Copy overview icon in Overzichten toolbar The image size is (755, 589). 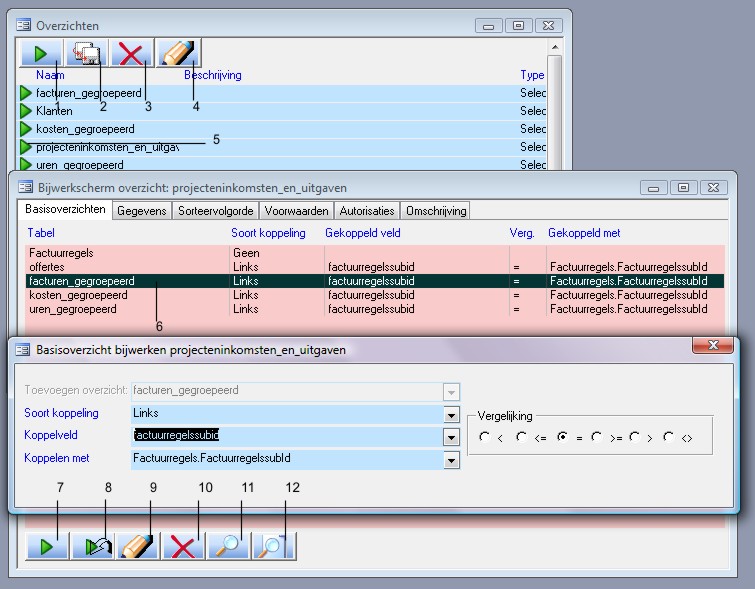(x=86, y=53)
